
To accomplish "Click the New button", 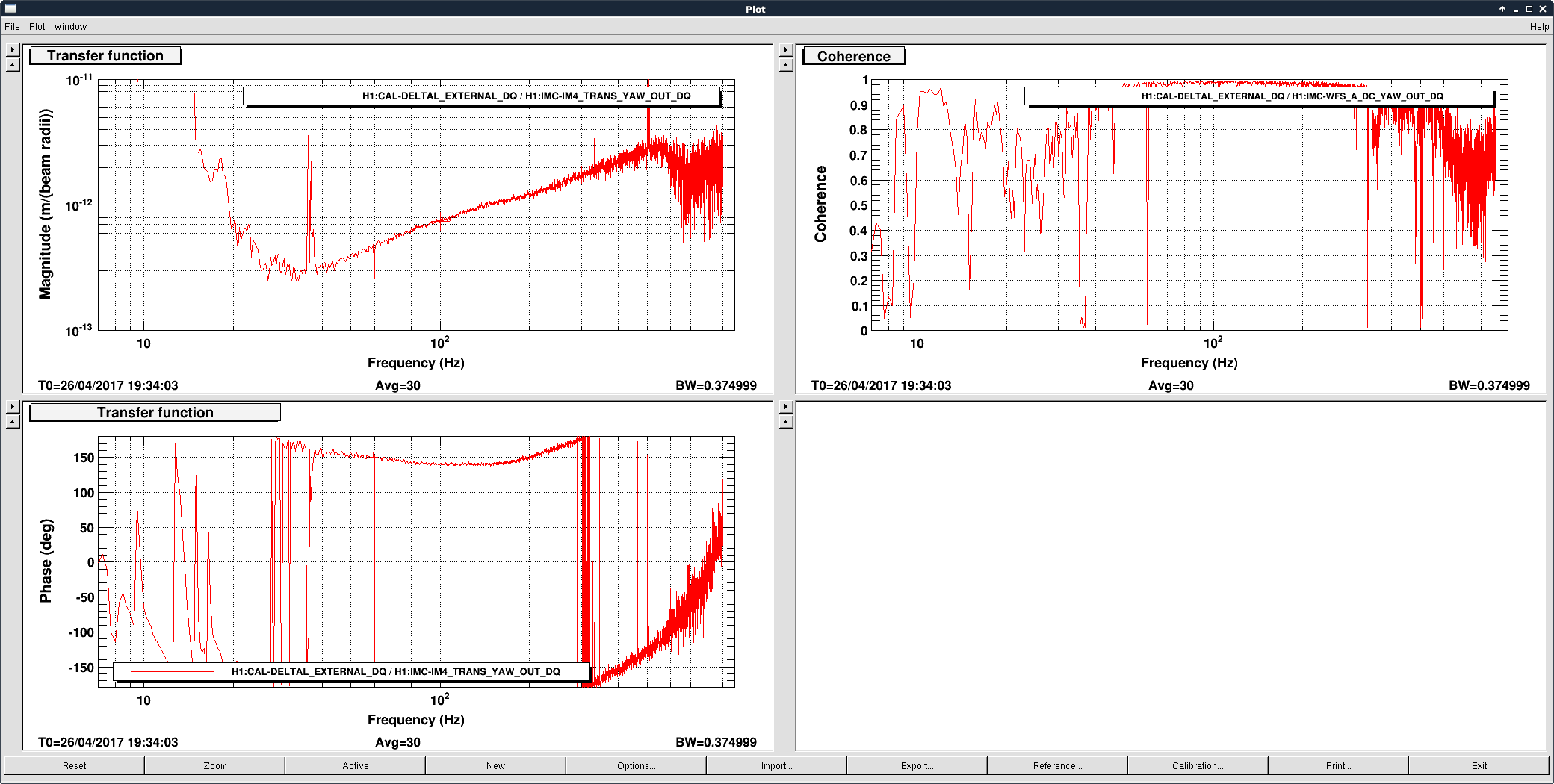I will pos(496,765).
